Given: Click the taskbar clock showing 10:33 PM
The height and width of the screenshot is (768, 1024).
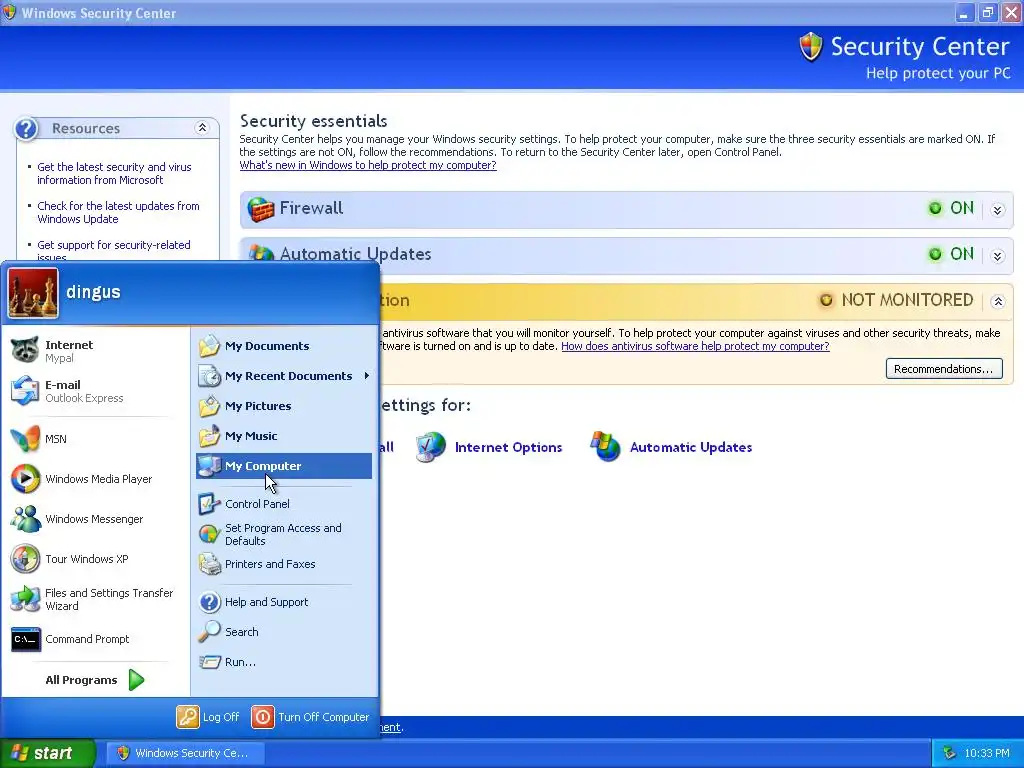Looking at the screenshot, I should click(986, 753).
